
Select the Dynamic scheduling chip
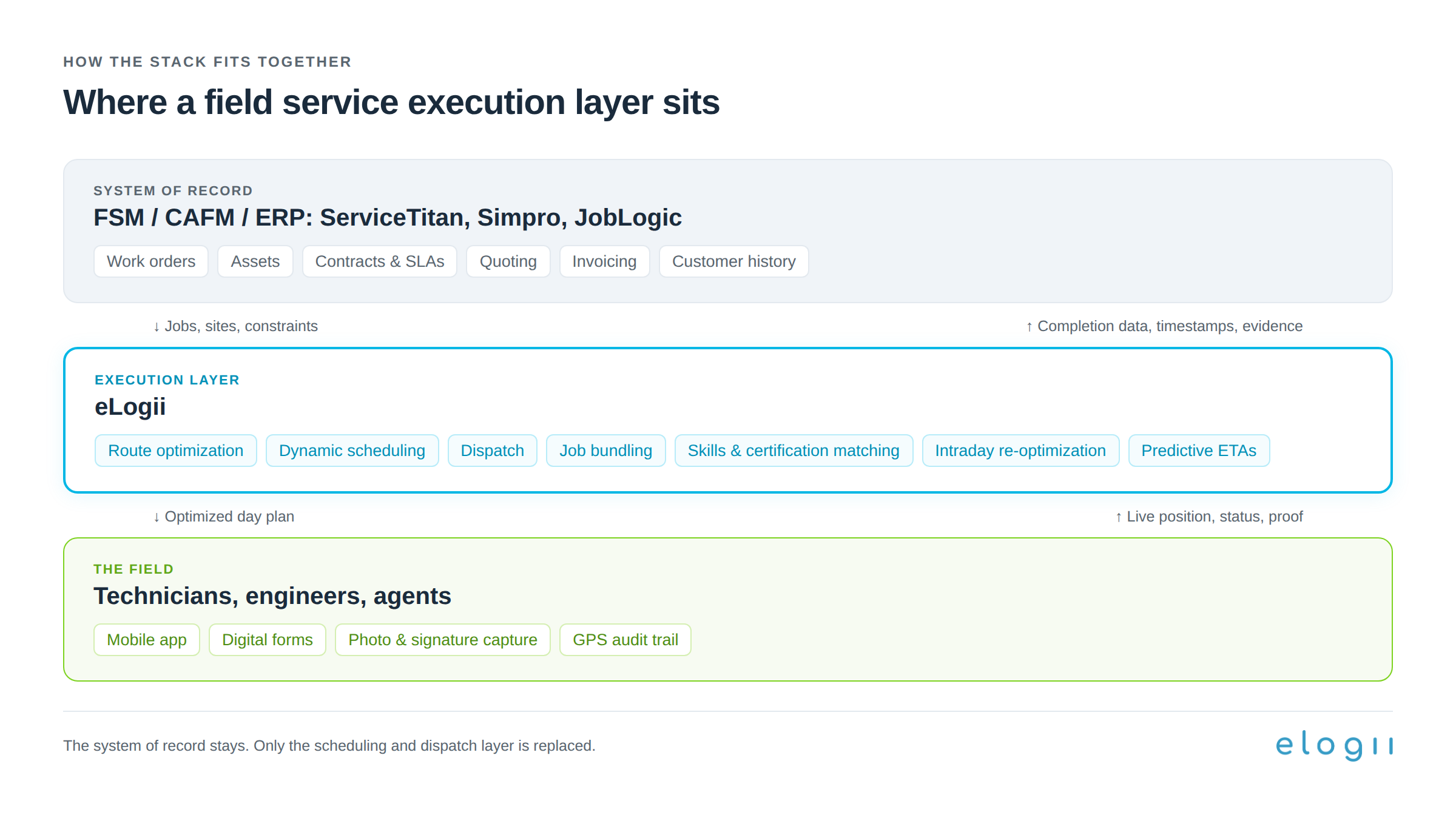pyautogui.click(x=352, y=451)
